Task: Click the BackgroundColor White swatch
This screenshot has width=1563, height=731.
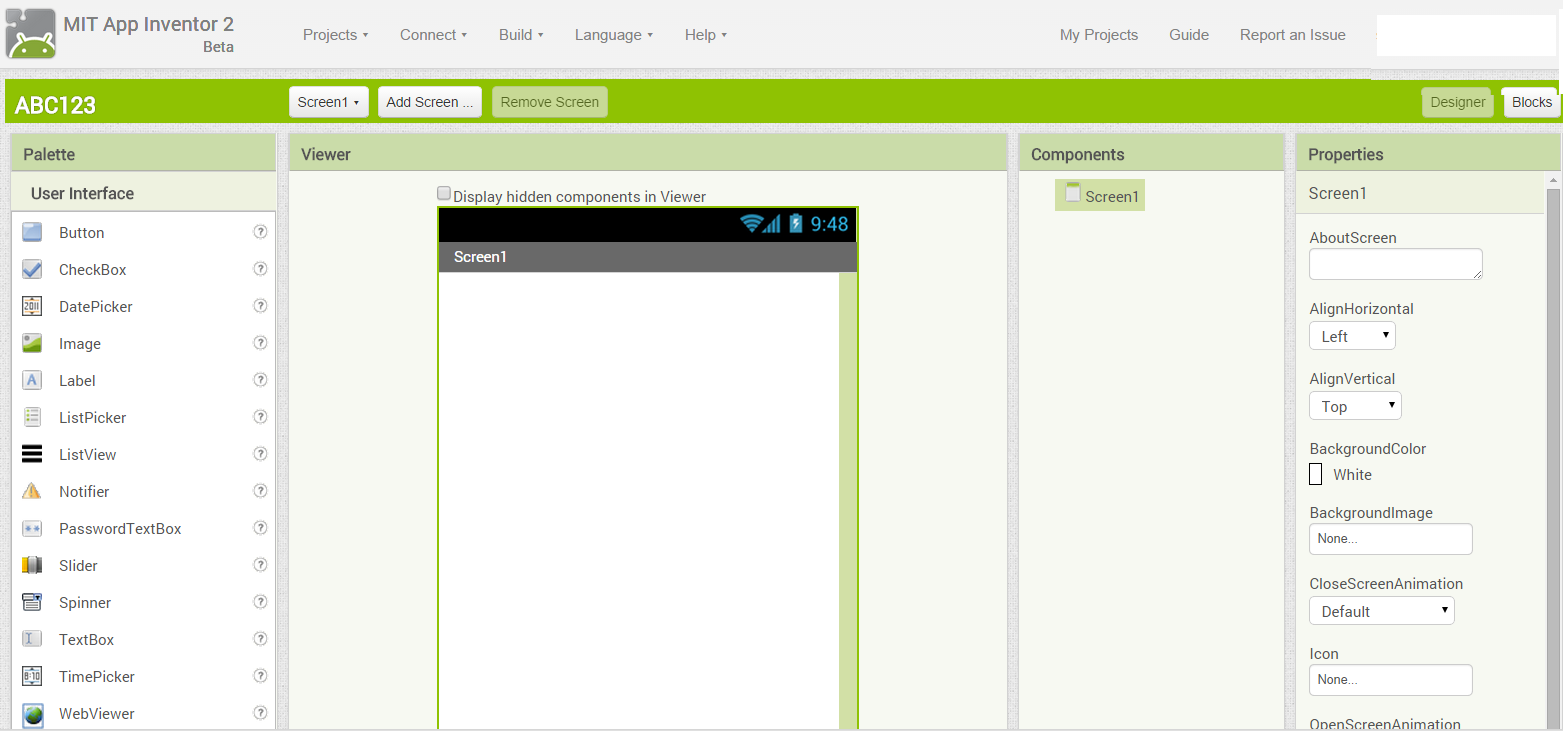Action: point(1316,474)
